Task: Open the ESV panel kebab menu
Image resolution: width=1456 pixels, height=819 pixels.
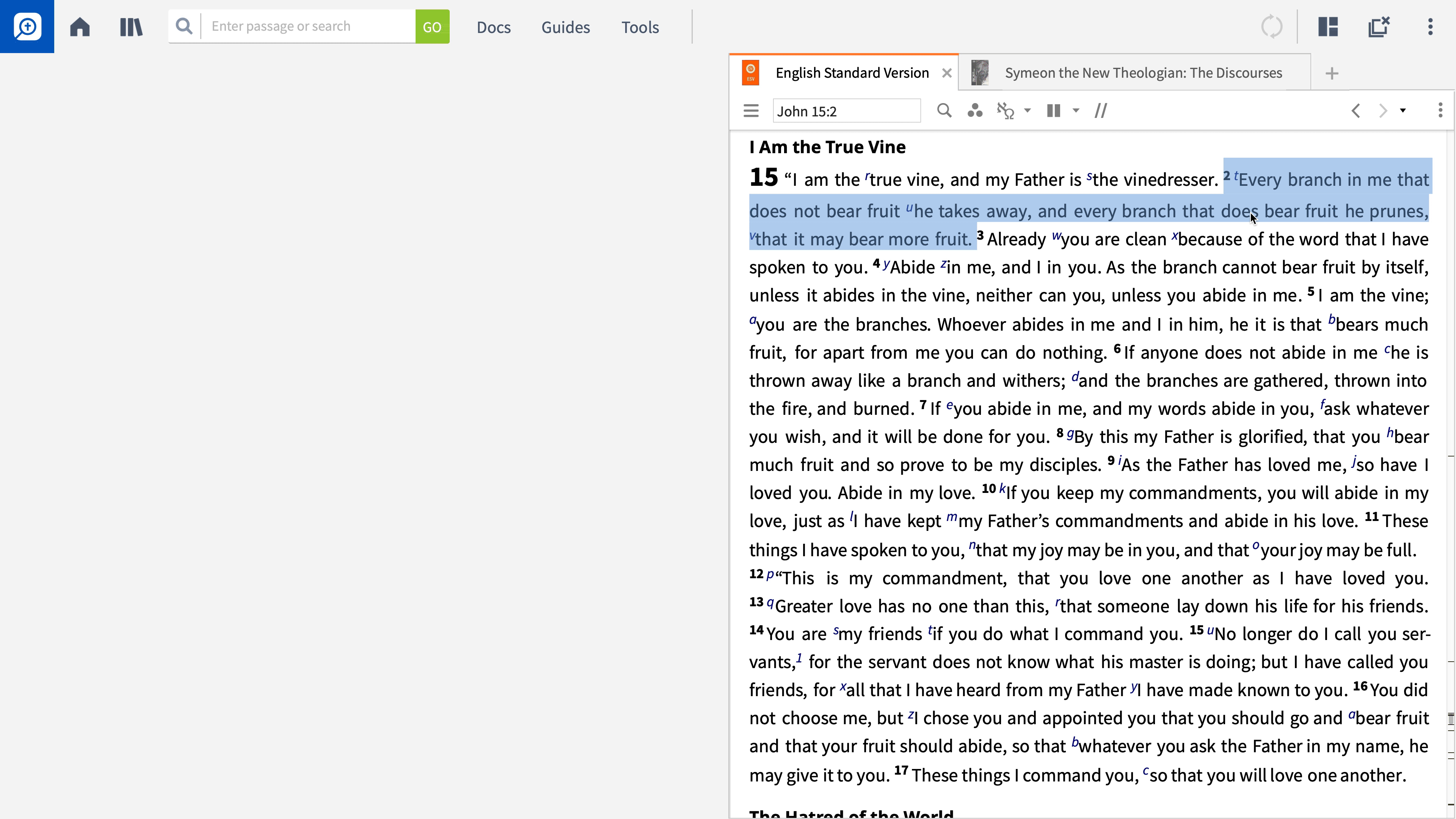Action: tap(1440, 111)
